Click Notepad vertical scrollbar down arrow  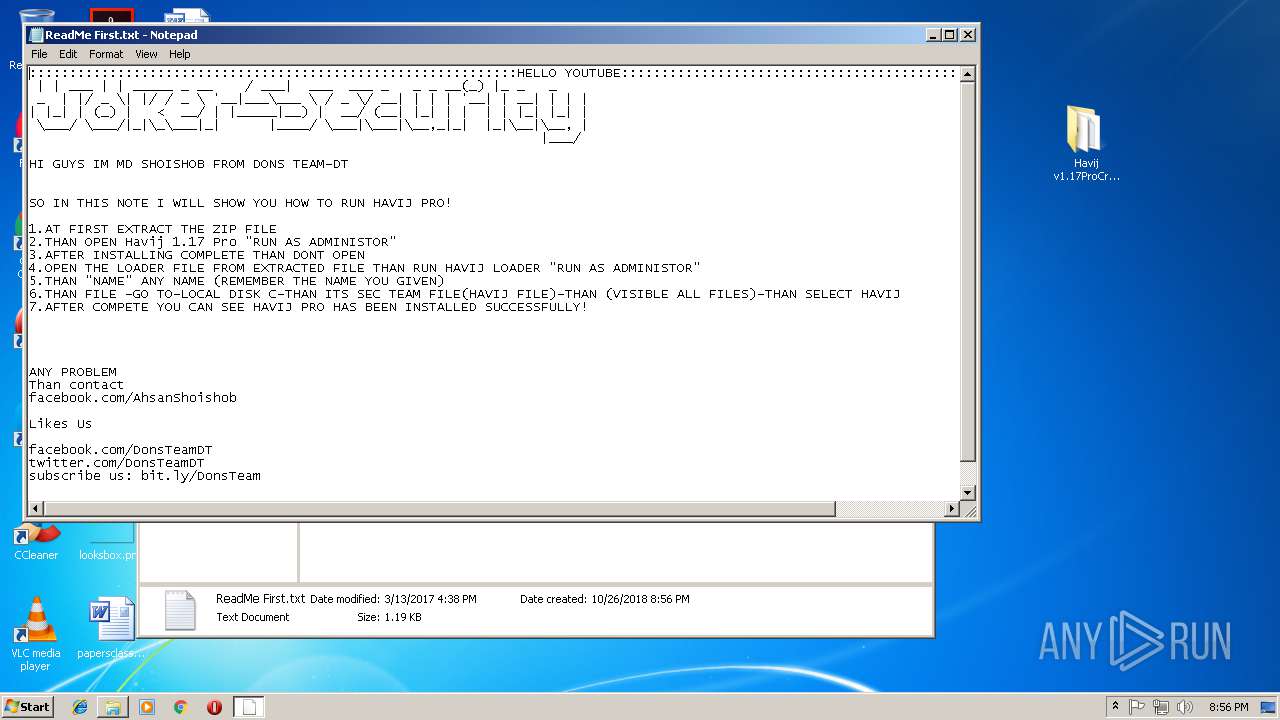967,493
